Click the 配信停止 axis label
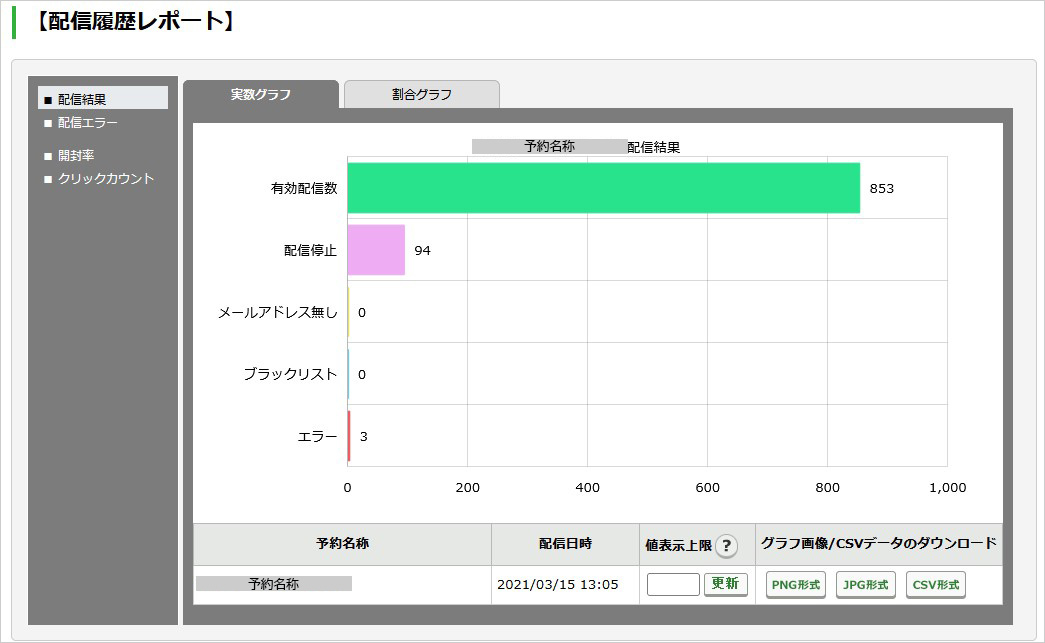Viewport: 1045px width, 643px height. (311, 251)
